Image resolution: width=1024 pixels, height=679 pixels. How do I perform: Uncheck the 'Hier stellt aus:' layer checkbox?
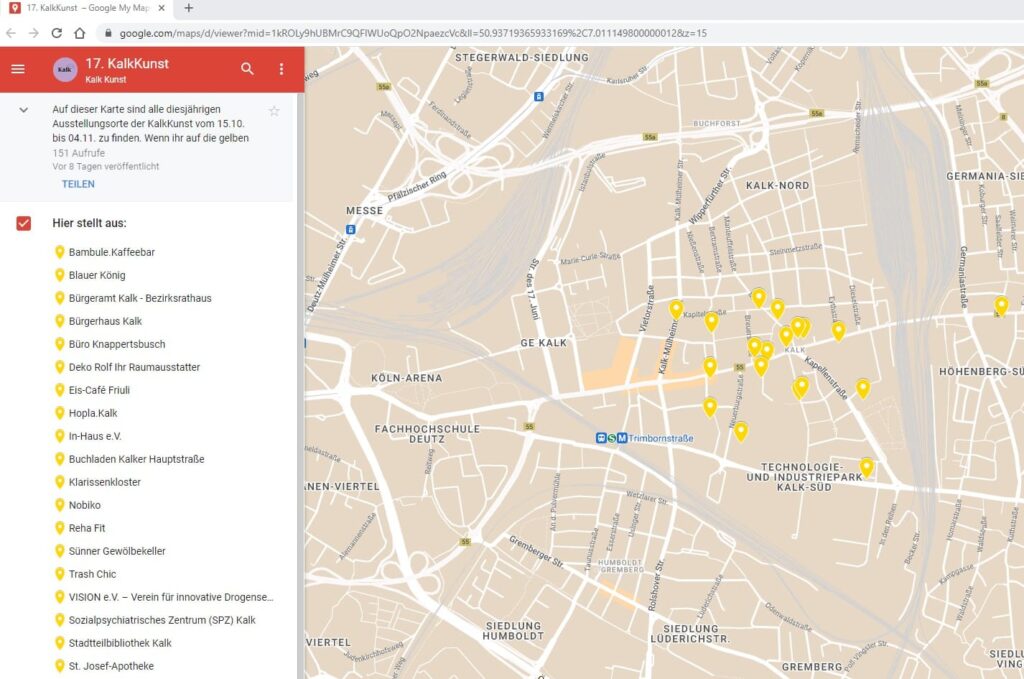[24, 223]
